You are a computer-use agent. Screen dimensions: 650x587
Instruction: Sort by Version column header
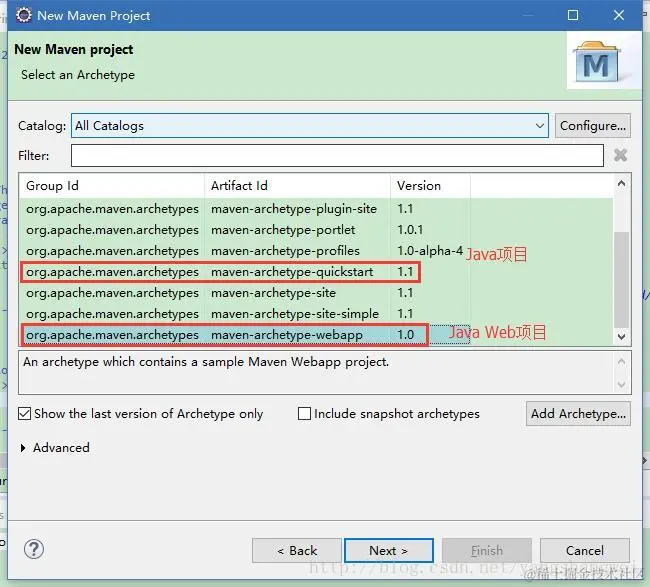(430, 186)
